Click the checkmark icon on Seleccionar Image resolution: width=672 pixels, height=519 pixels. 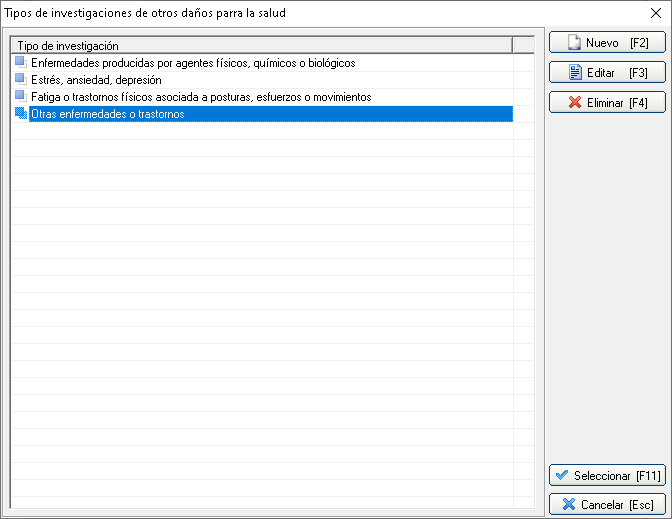(562, 475)
